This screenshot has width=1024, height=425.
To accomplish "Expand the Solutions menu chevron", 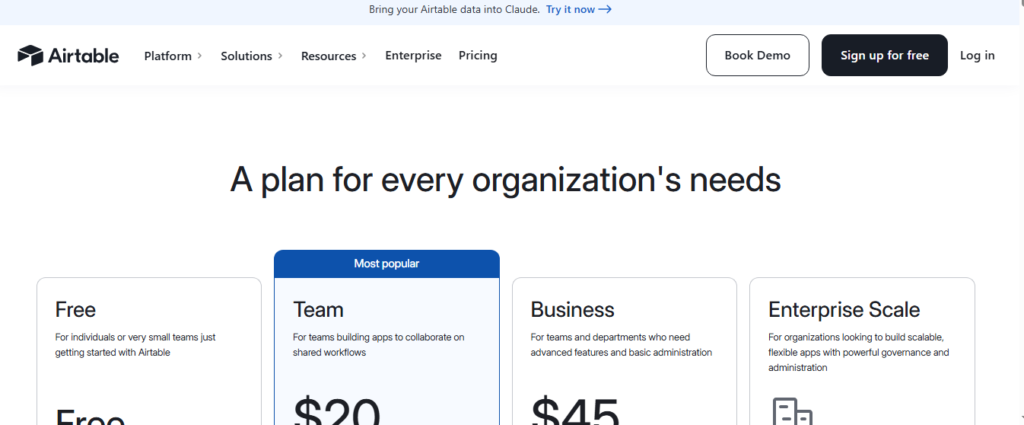I will click(280, 56).
